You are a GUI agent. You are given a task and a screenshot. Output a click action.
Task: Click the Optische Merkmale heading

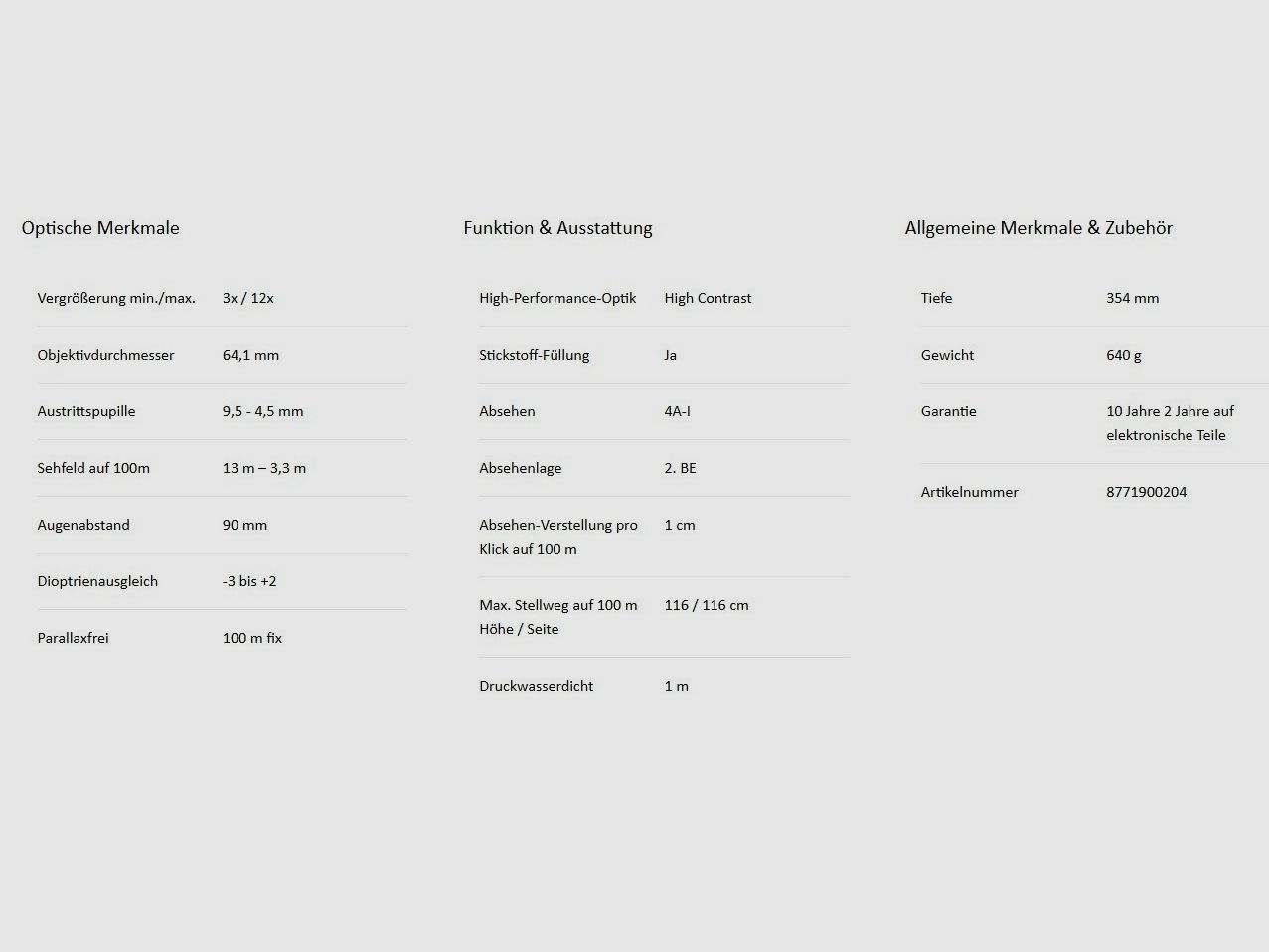point(100,228)
